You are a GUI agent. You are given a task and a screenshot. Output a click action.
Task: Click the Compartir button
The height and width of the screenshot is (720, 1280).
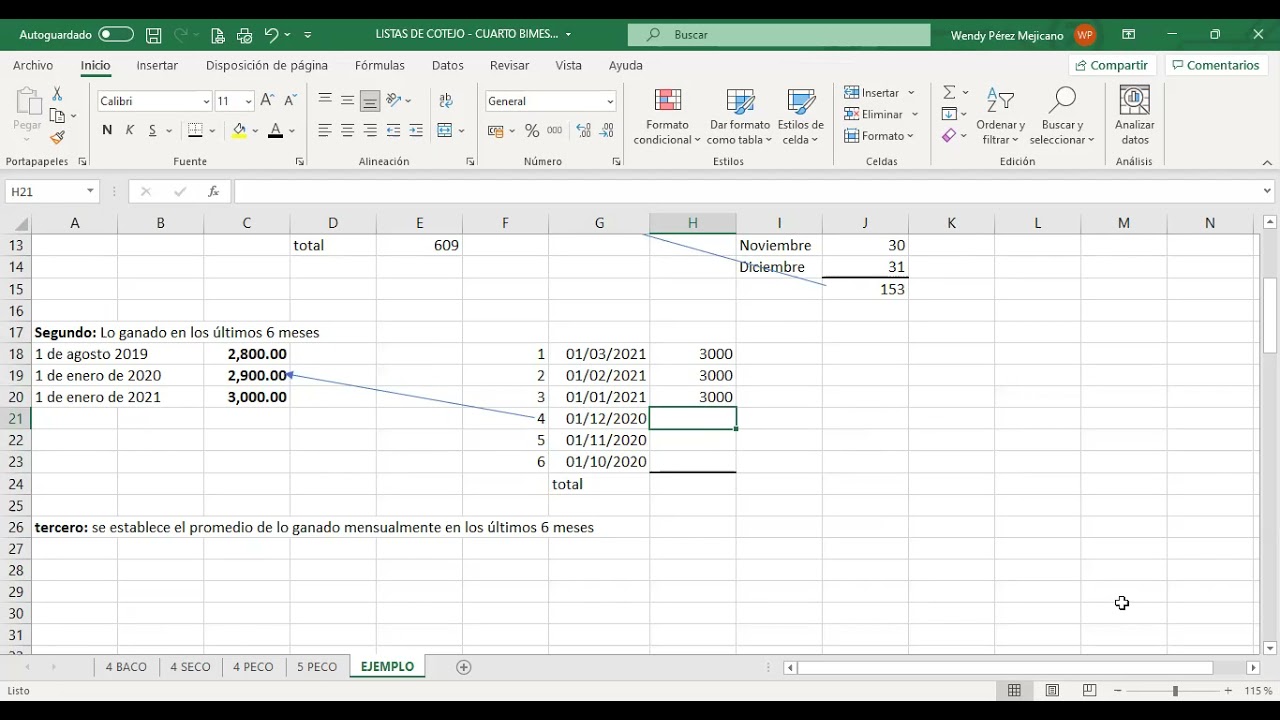pos(1112,65)
